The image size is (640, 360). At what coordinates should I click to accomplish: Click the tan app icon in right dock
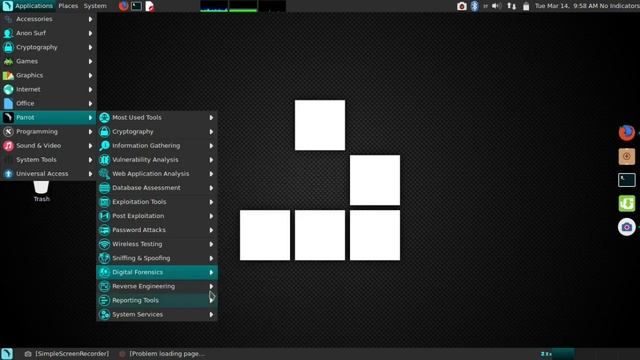pos(627,156)
